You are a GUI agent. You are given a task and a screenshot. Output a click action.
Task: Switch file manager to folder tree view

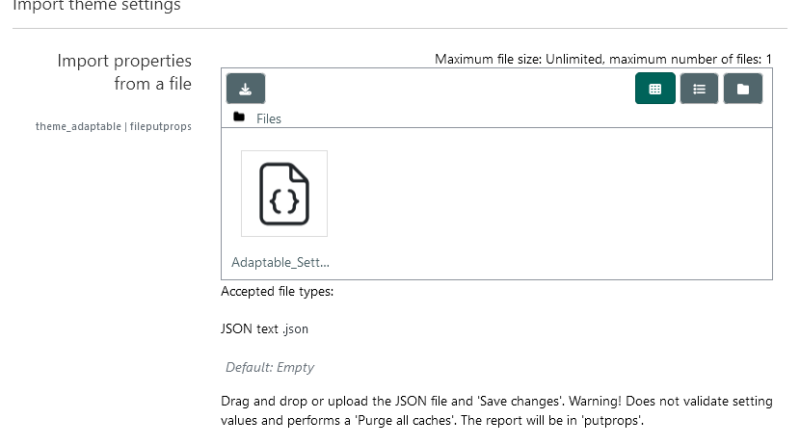point(743,89)
